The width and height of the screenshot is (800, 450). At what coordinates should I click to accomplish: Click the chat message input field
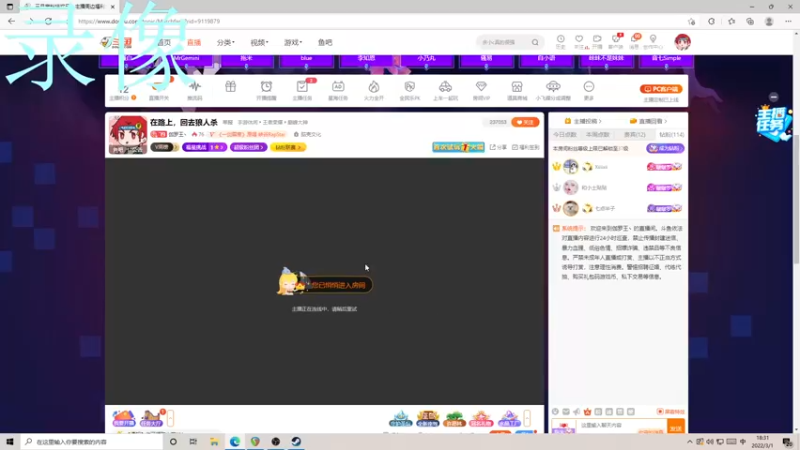tap(622, 426)
